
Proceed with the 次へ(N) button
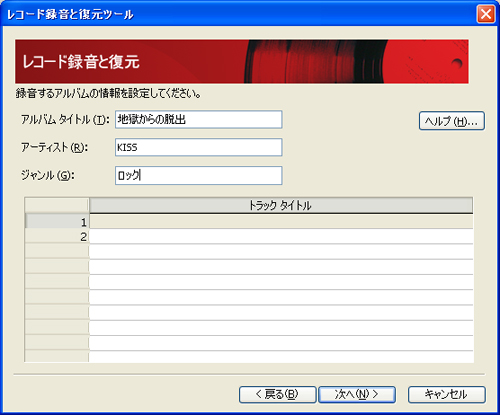point(357,394)
